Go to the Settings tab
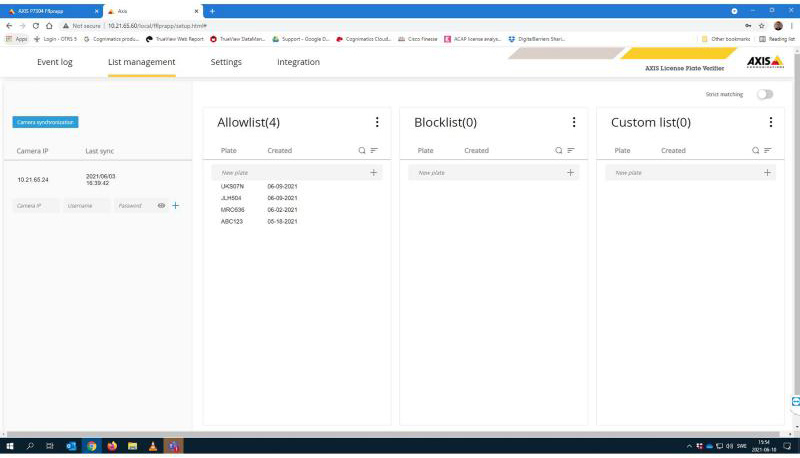 (x=226, y=62)
